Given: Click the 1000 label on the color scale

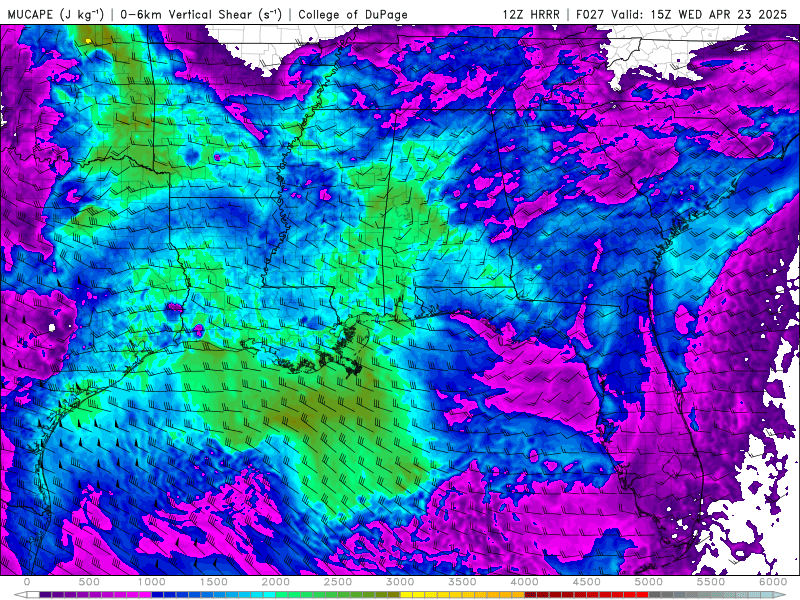Looking at the screenshot, I should (x=152, y=582).
